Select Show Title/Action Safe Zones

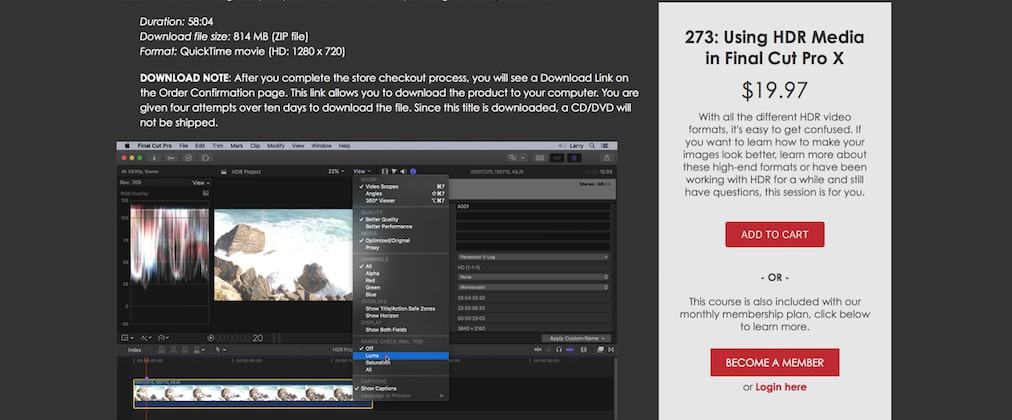pyautogui.click(x=400, y=308)
